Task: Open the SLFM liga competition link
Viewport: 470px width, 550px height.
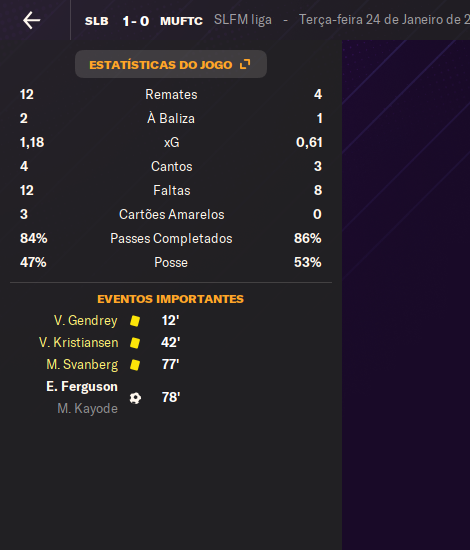Action: pos(243,20)
